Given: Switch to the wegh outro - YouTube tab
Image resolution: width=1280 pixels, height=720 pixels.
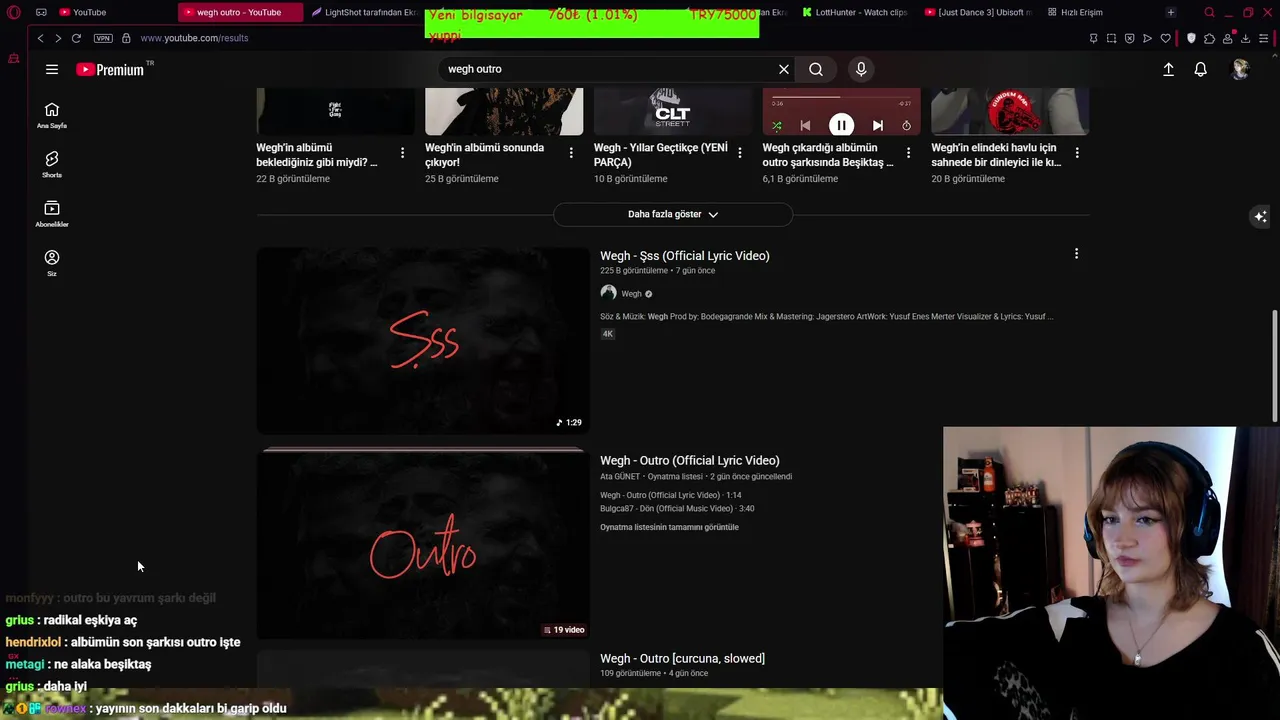Looking at the screenshot, I should click(x=238, y=12).
